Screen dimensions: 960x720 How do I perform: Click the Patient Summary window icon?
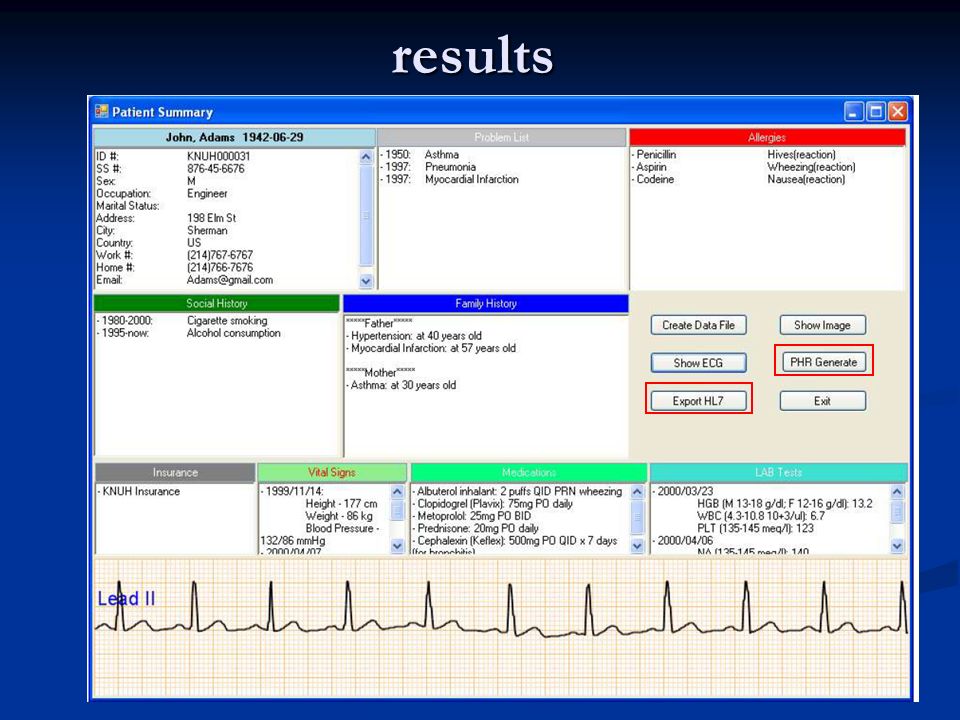pos(101,111)
